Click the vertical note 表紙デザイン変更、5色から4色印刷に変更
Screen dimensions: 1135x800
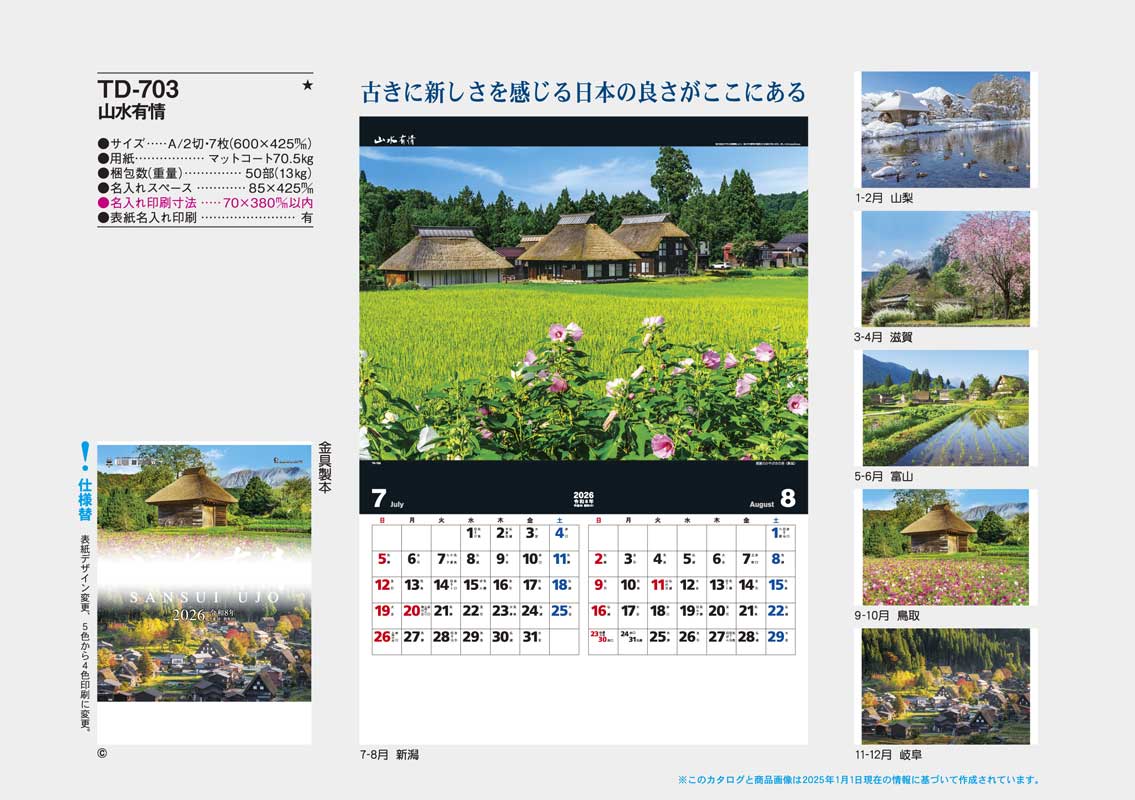(85, 632)
